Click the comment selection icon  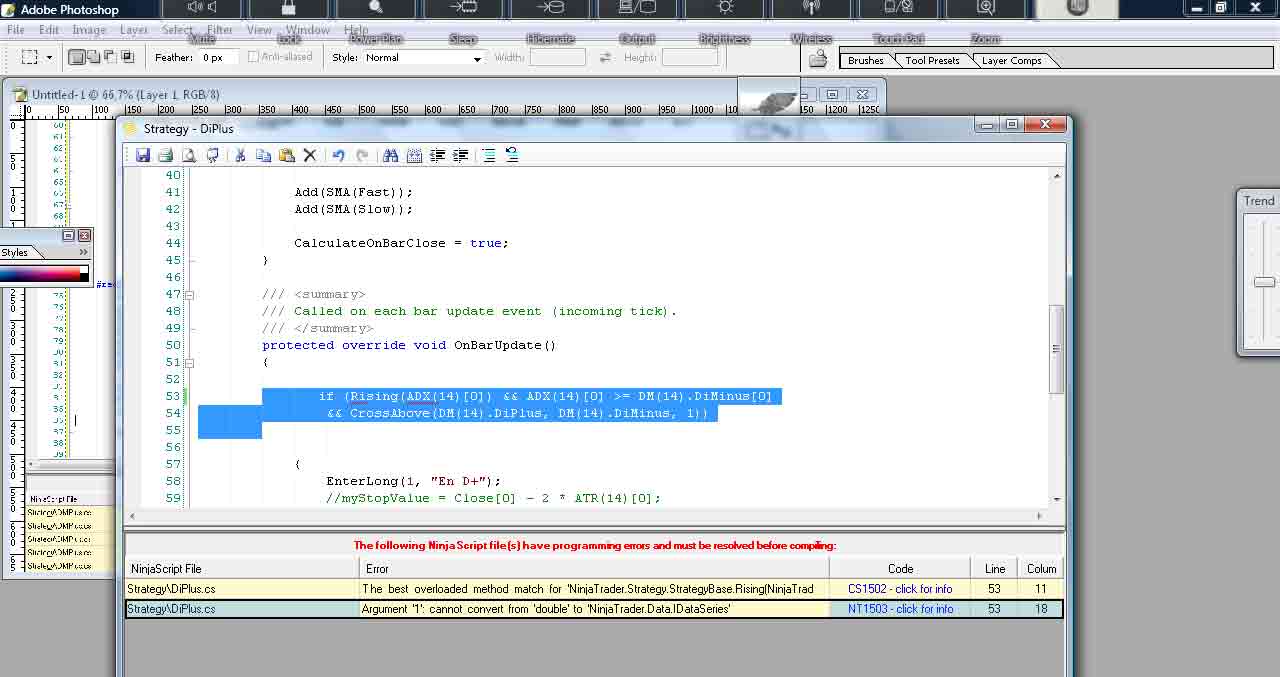[488, 155]
